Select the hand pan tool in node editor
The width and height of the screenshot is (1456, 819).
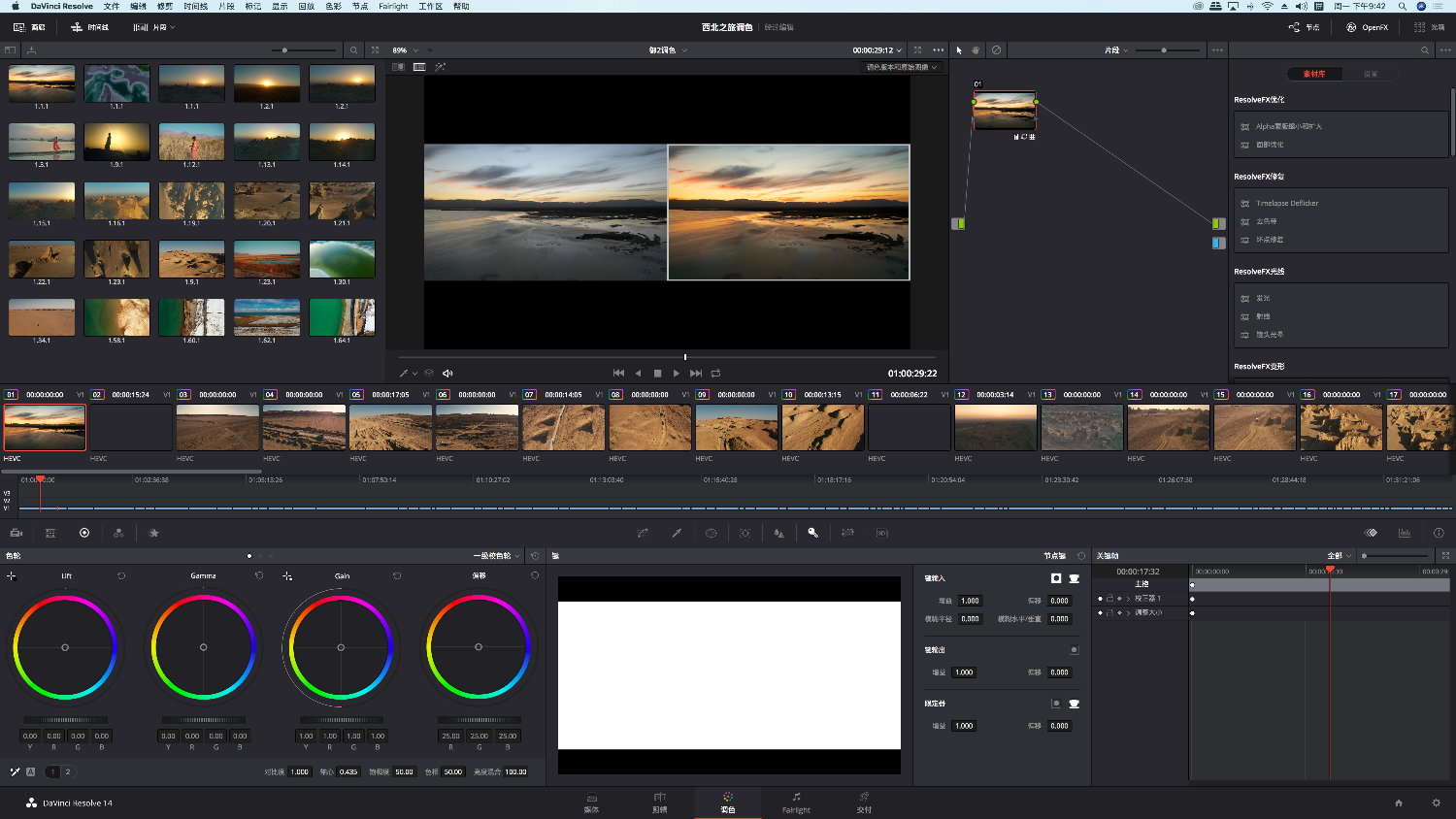(x=976, y=50)
